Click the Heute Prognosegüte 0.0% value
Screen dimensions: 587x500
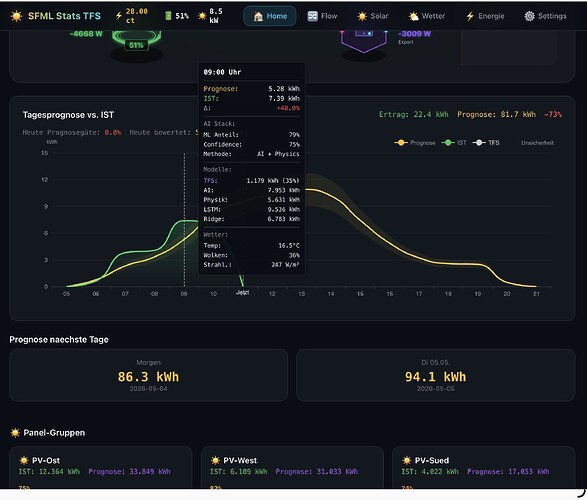(x=113, y=132)
